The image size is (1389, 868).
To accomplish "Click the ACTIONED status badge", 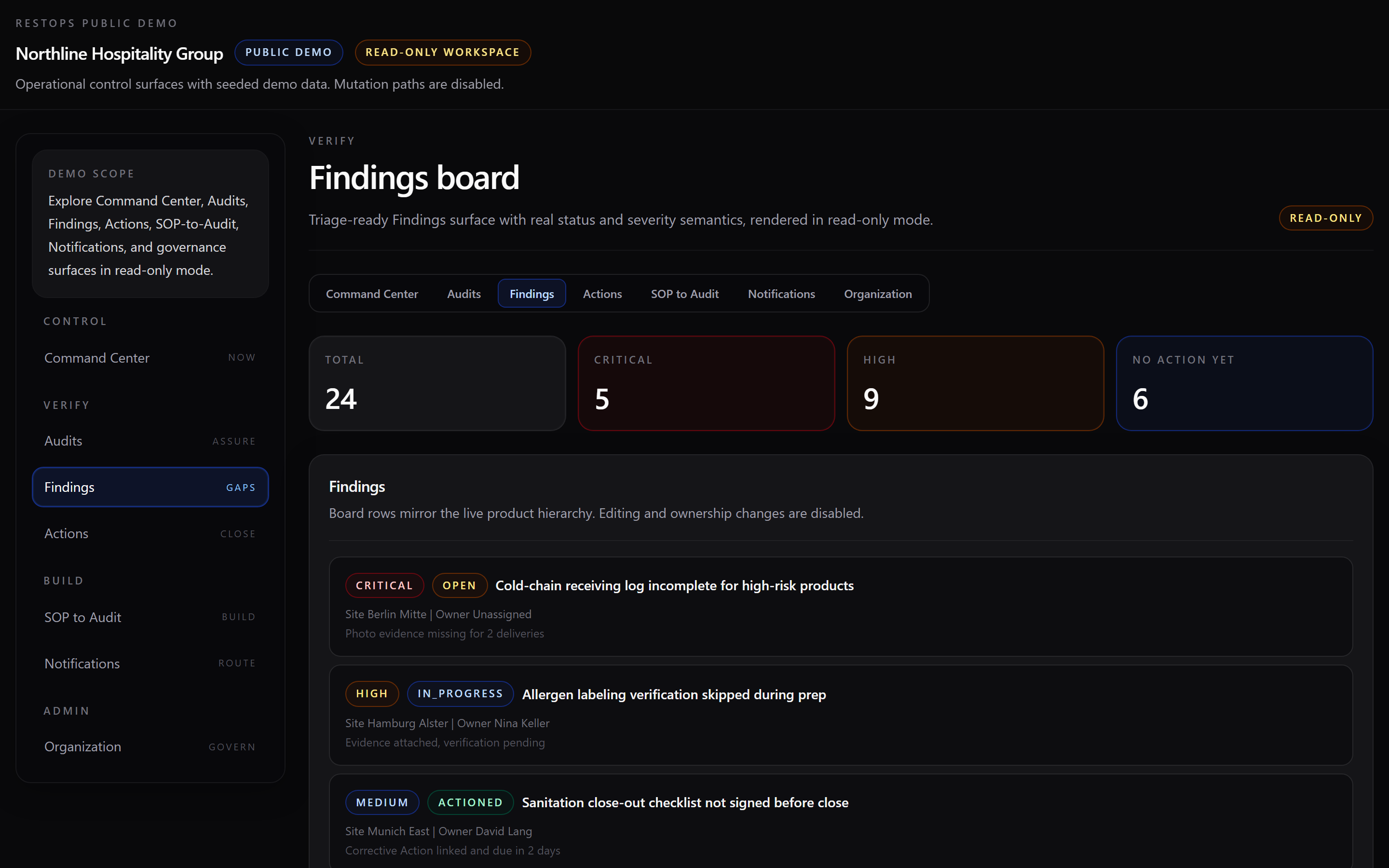I will 471,802.
